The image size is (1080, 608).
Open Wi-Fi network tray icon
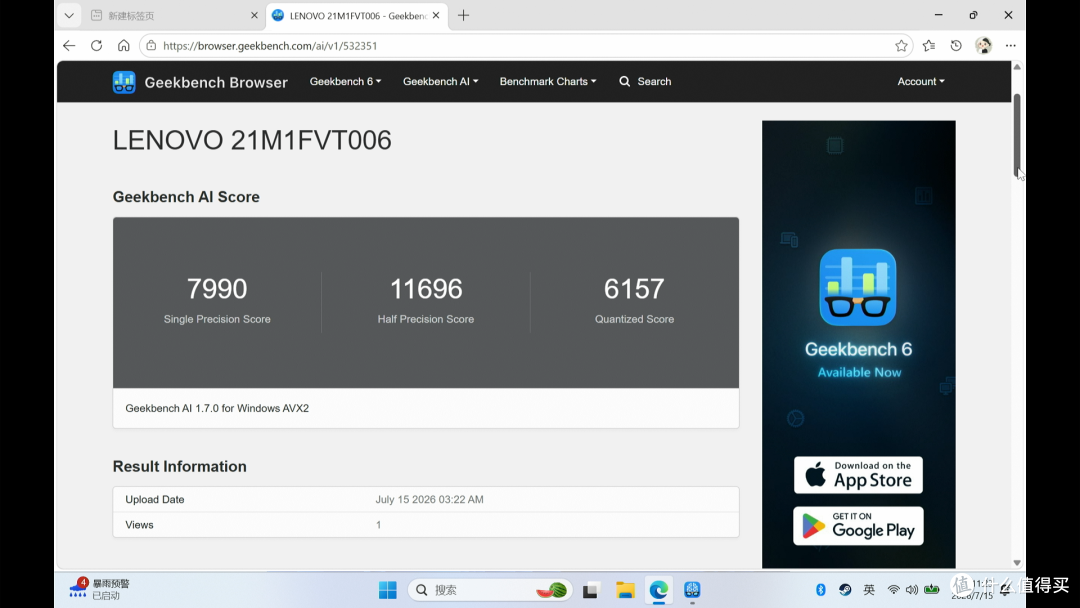tap(893, 589)
